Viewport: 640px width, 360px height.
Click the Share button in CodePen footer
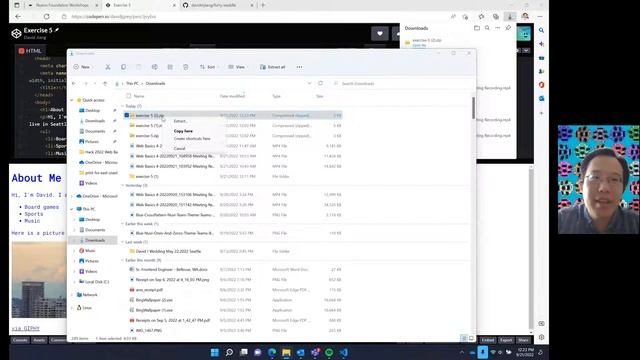[x=523, y=340]
